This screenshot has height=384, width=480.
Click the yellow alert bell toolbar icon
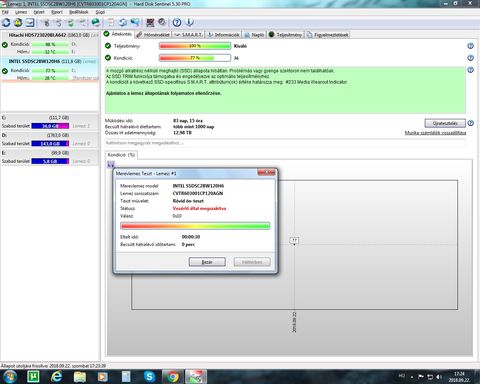tap(18, 22)
